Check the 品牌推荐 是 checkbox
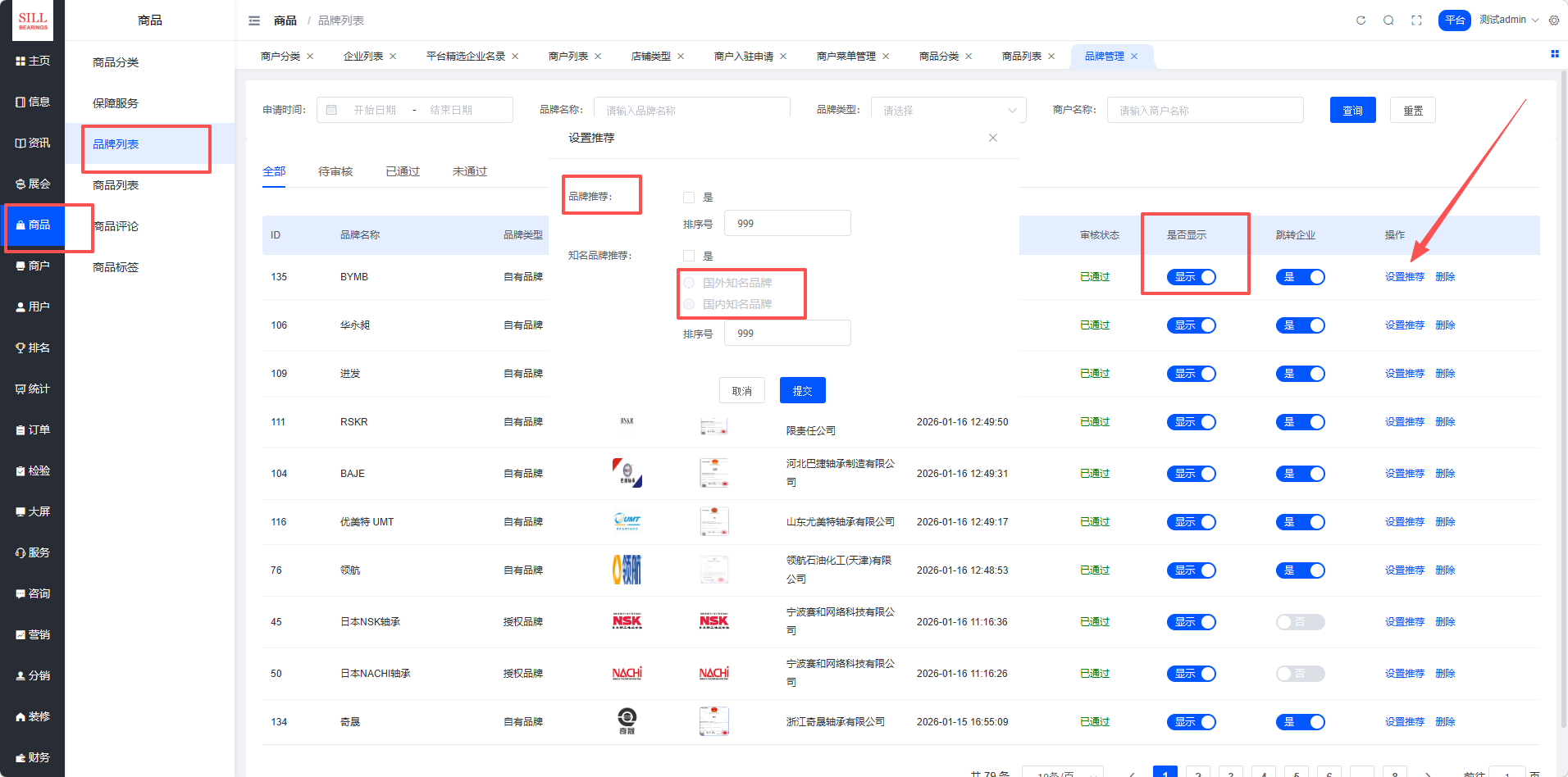 pos(689,198)
